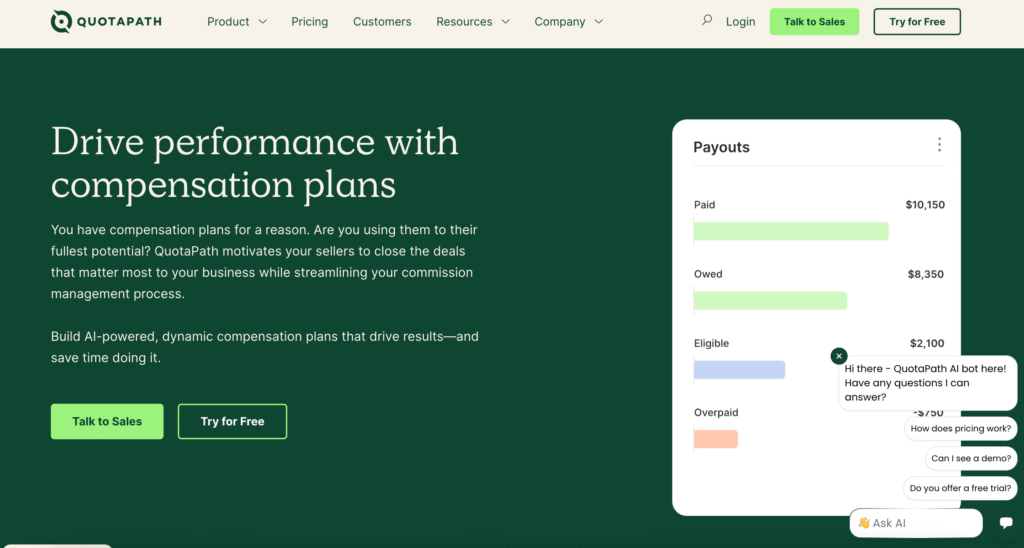
Task: Close the AI bot greeting bubble
Action: pyautogui.click(x=839, y=356)
